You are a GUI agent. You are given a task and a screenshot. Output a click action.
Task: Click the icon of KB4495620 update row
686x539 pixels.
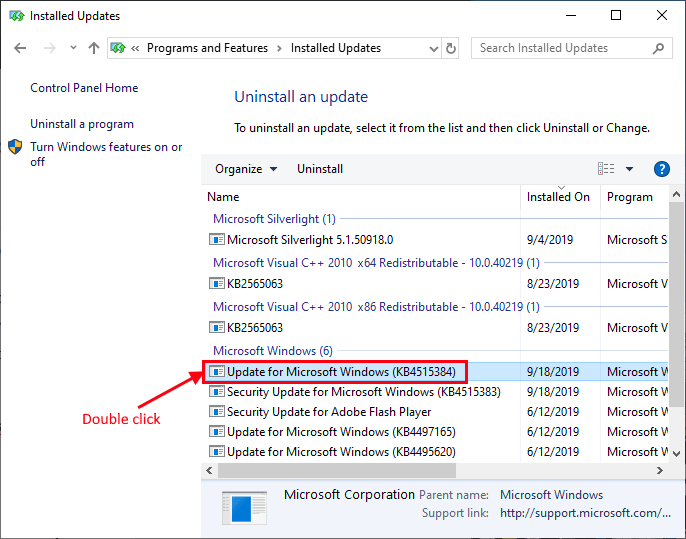point(217,452)
